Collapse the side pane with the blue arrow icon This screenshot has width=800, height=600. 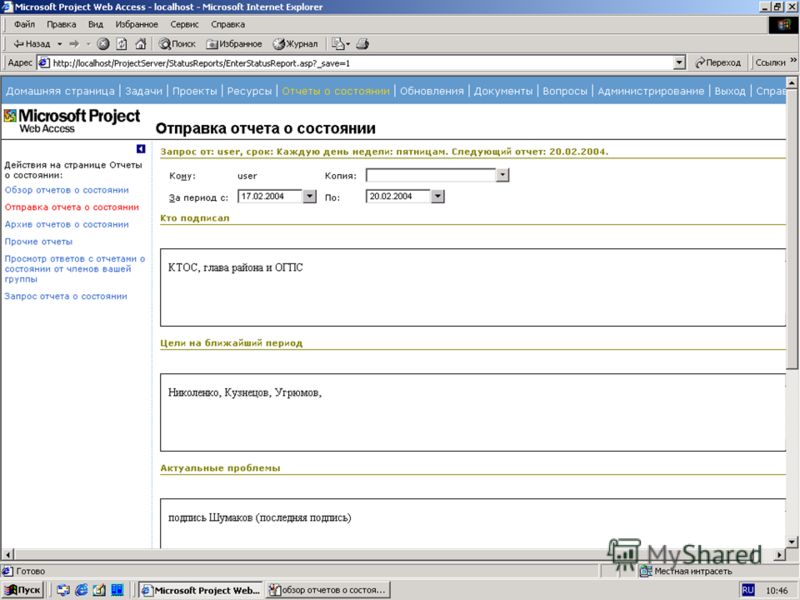[x=141, y=148]
